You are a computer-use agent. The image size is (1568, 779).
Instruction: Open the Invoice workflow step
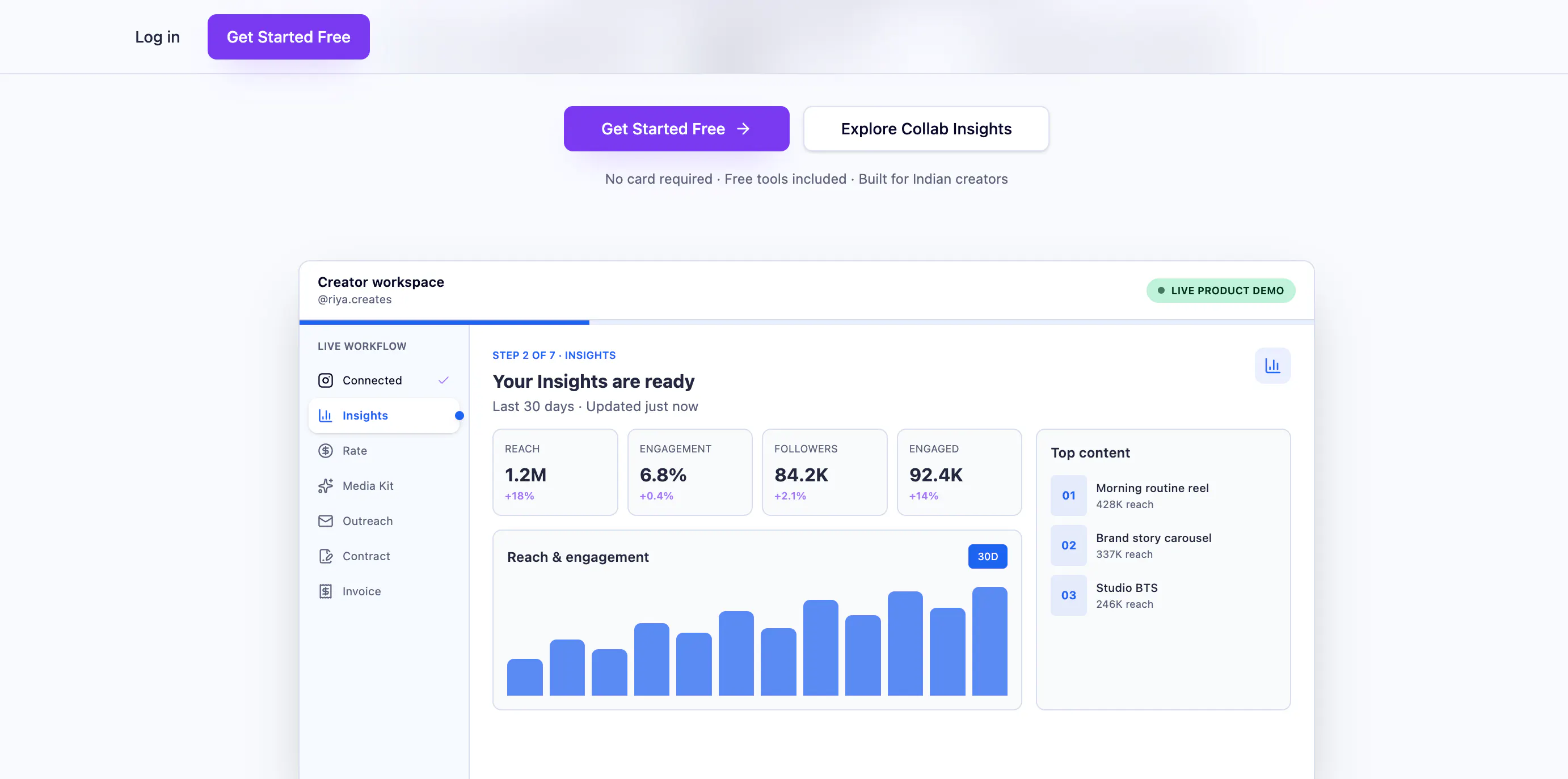click(x=384, y=591)
